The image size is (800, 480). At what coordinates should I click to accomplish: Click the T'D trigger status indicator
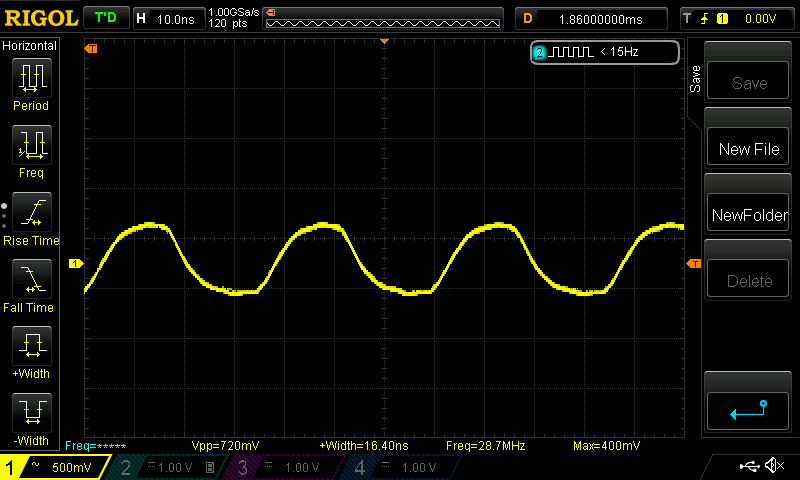click(106, 18)
